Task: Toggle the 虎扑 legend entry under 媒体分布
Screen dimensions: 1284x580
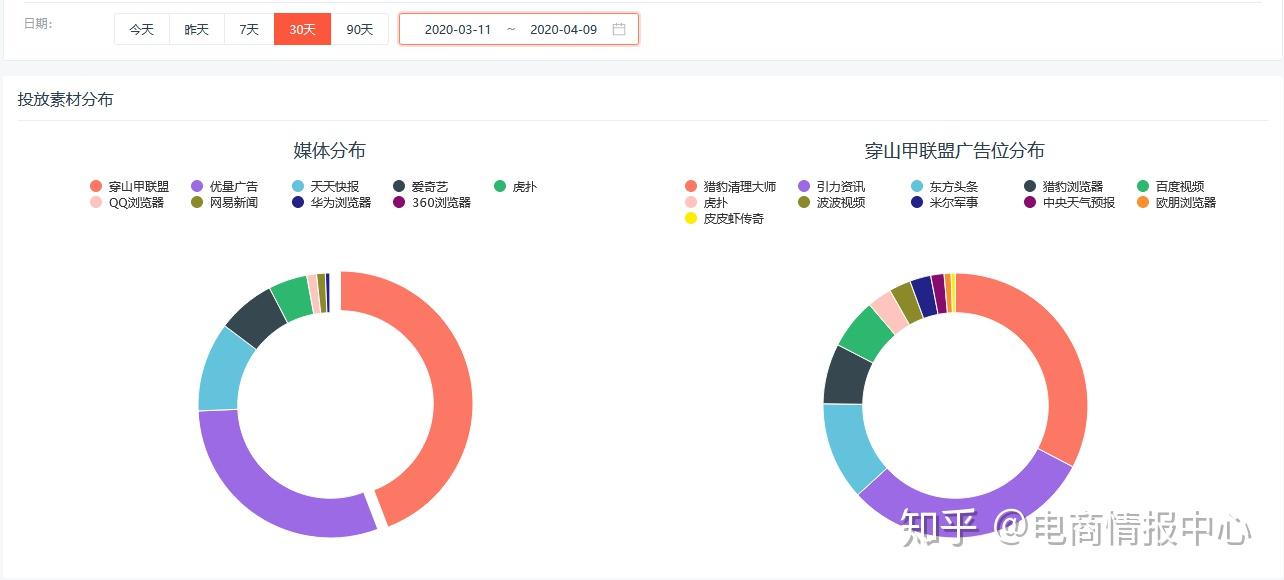Action: [516, 186]
